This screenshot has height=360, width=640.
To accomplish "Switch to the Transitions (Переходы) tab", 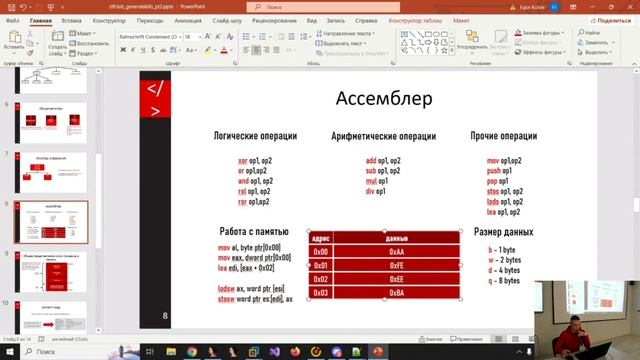I will tap(150, 20).
